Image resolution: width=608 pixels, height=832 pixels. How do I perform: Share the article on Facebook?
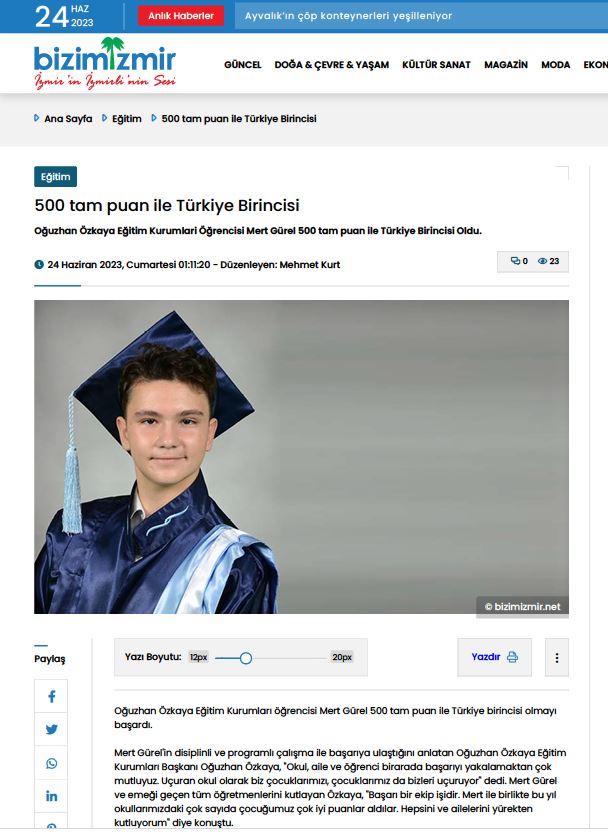point(51,696)
